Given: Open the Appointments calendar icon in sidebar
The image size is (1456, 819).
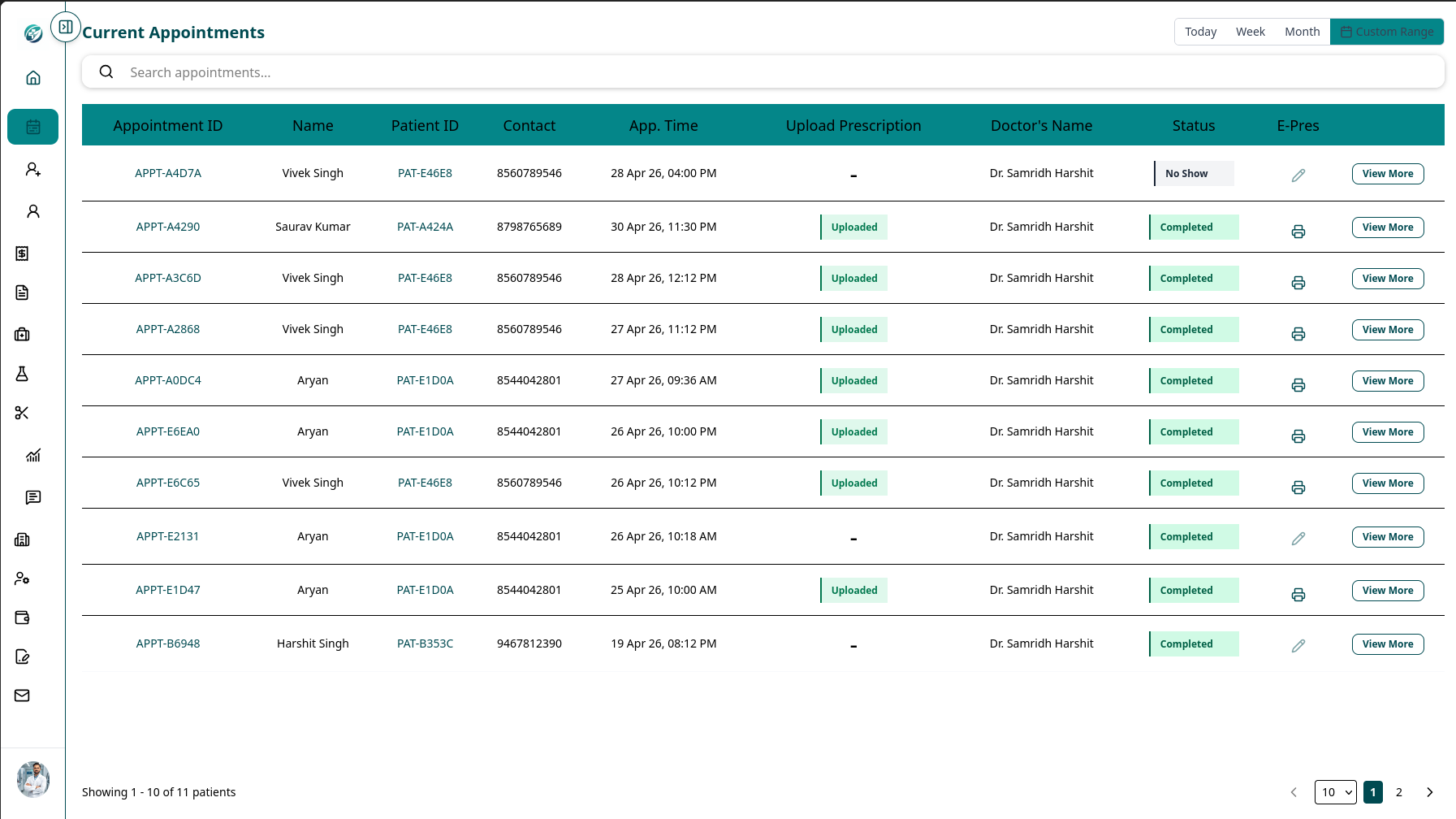Looking at the screenshot, I should [33, 127].
